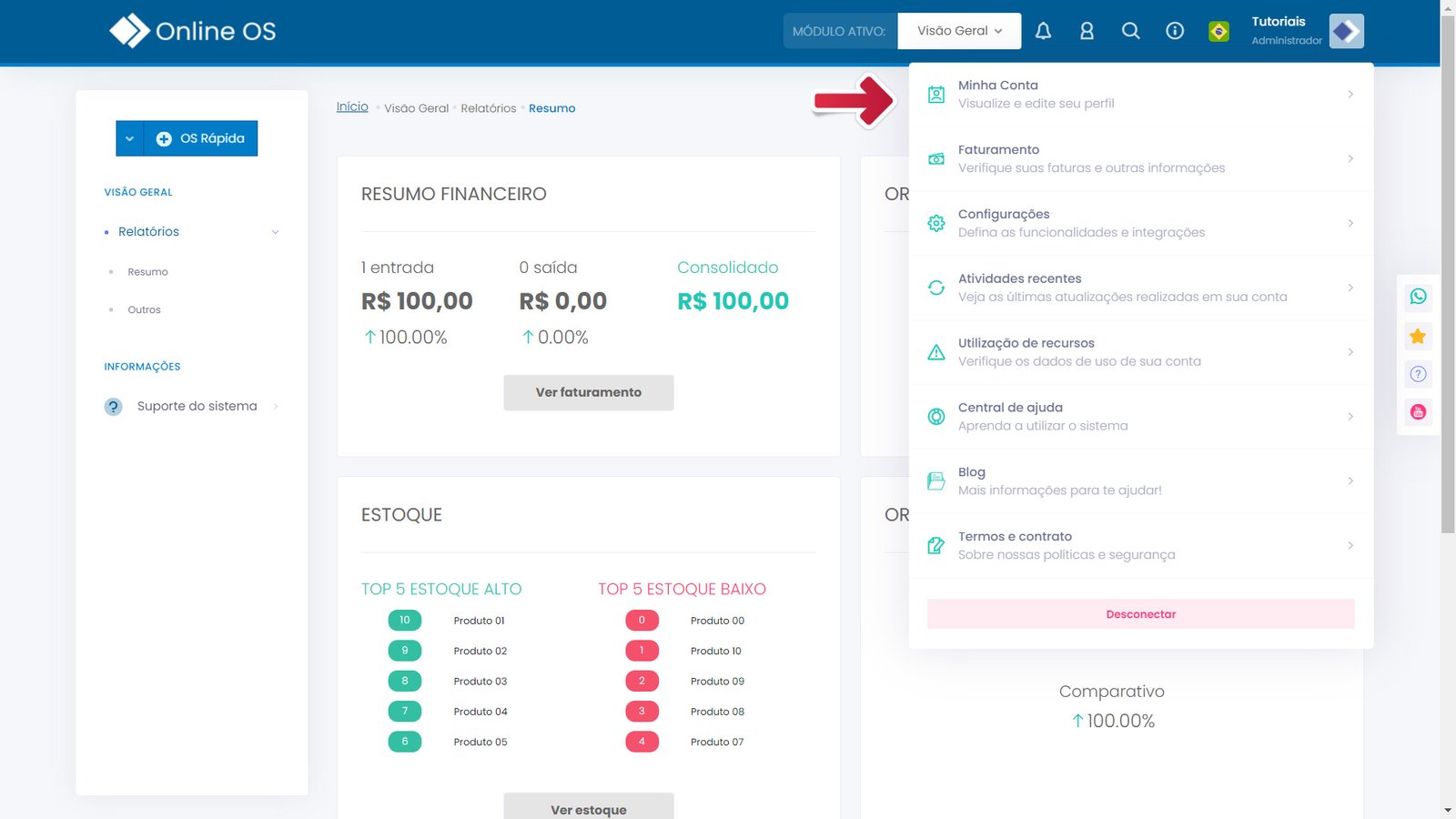Select Outros in the sidebar
Viewport: 1456px width, 819px height.
pos(144,310)
